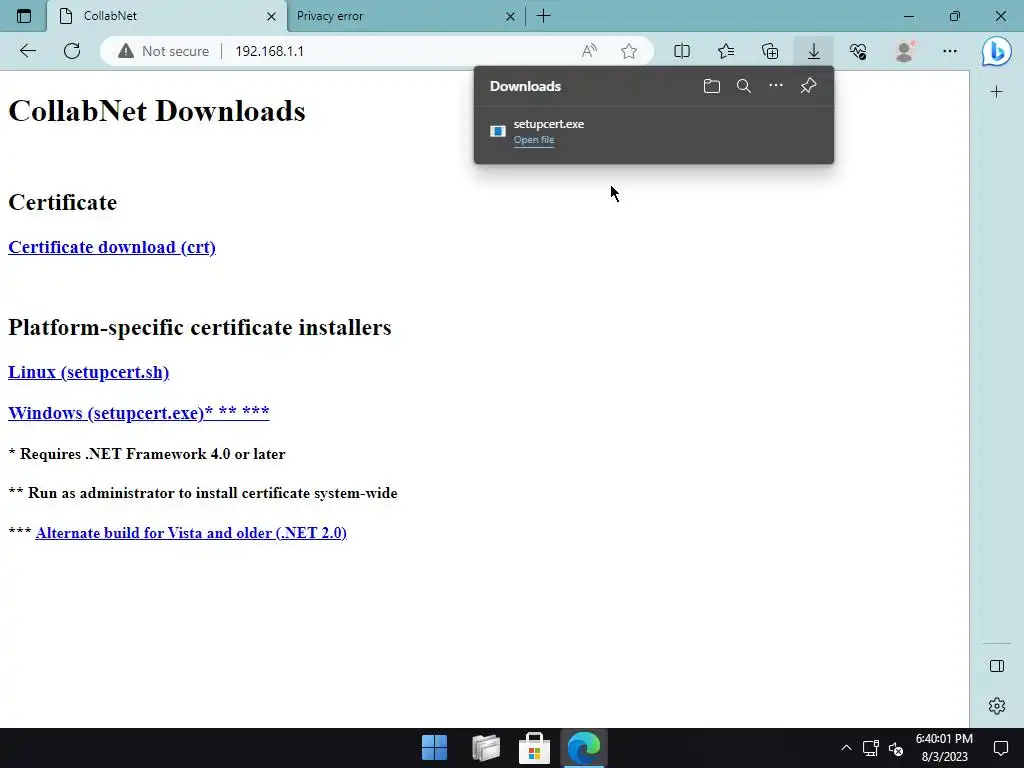Open the user profile icon
Screen dimensions: 1024x768
point(904,51)
